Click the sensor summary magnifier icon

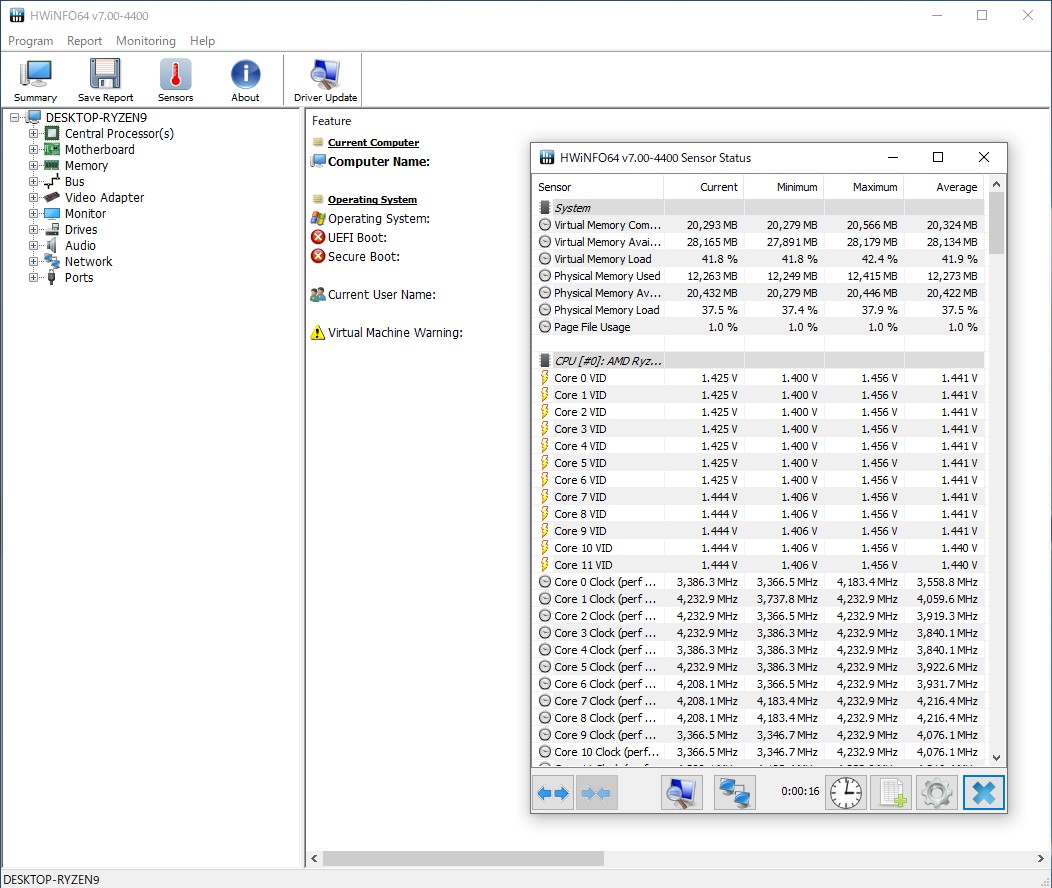682,793
